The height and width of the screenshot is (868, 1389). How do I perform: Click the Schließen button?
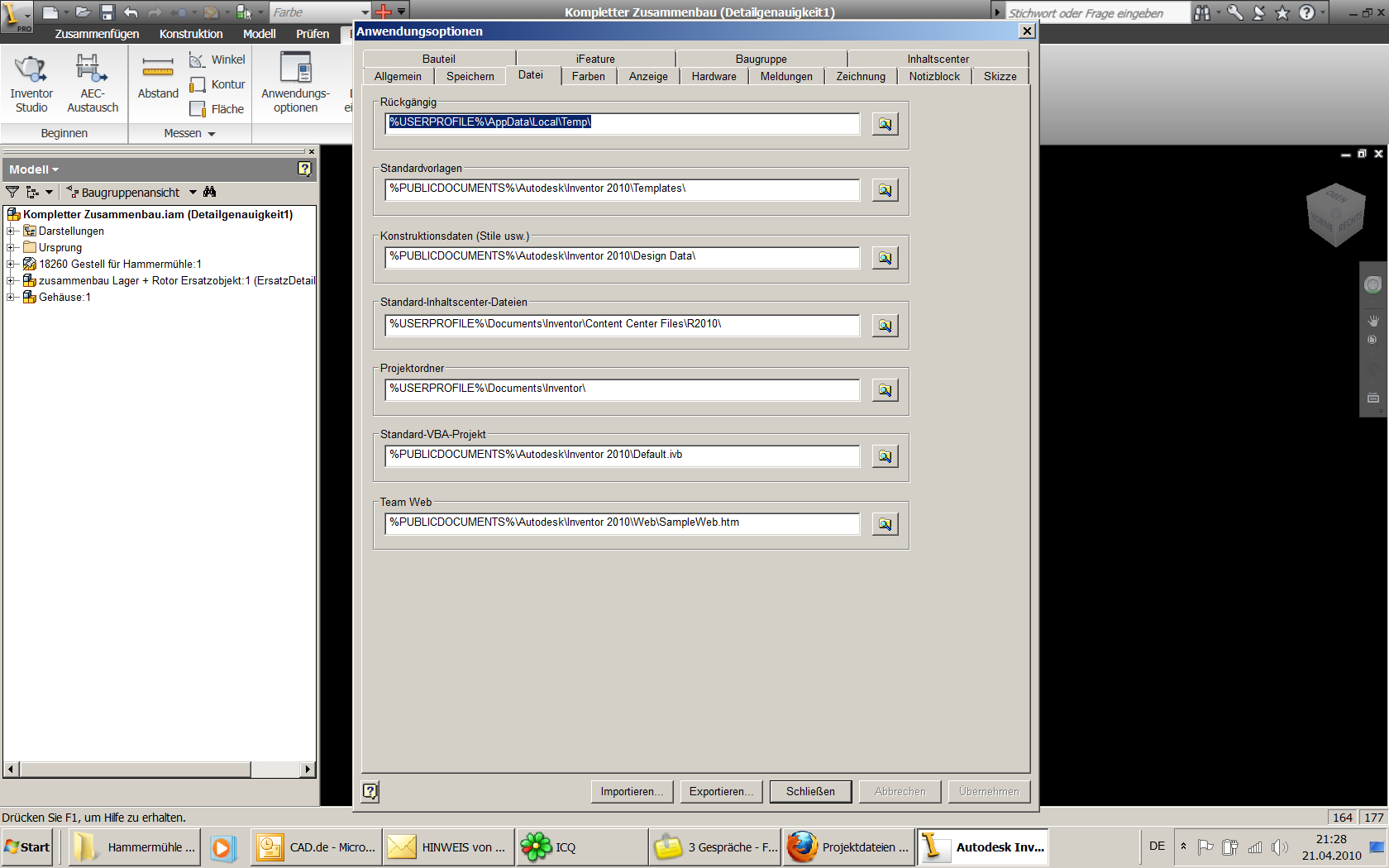pyautogui.click(x=810, y=791)
